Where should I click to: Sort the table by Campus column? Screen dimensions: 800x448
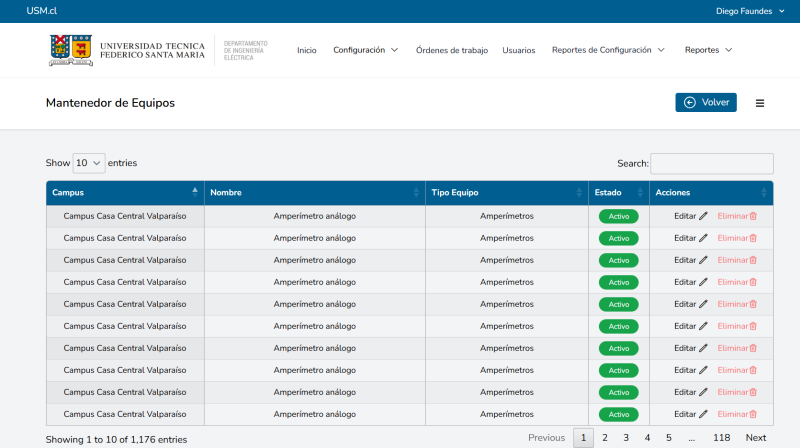(x=125, y=193)
